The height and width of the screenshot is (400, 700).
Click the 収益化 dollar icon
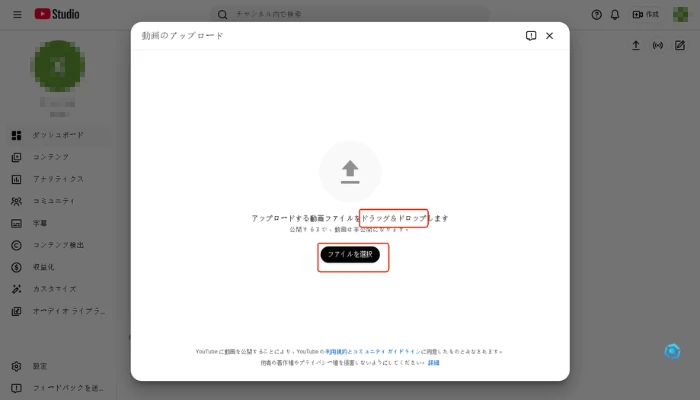pyautogui.click(x=17, y=267)
